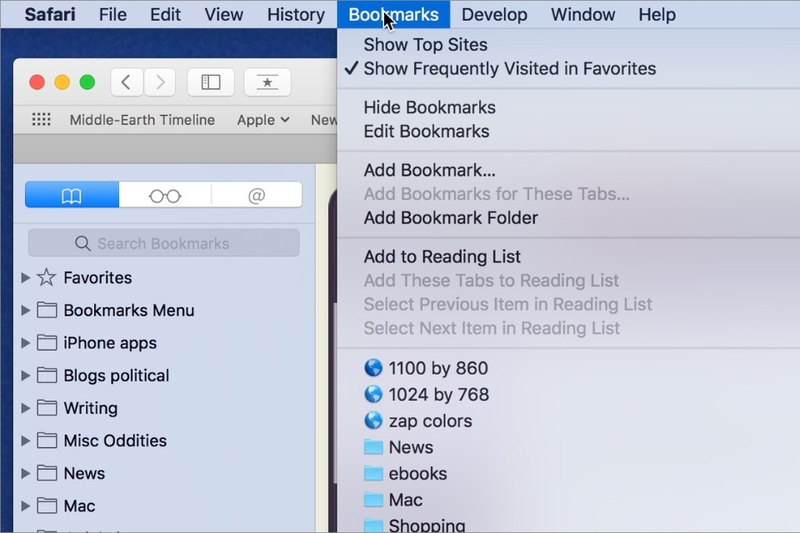Click the Blogs political folder icon
This screenshot has height=533, width=800.
coord(47,375)
